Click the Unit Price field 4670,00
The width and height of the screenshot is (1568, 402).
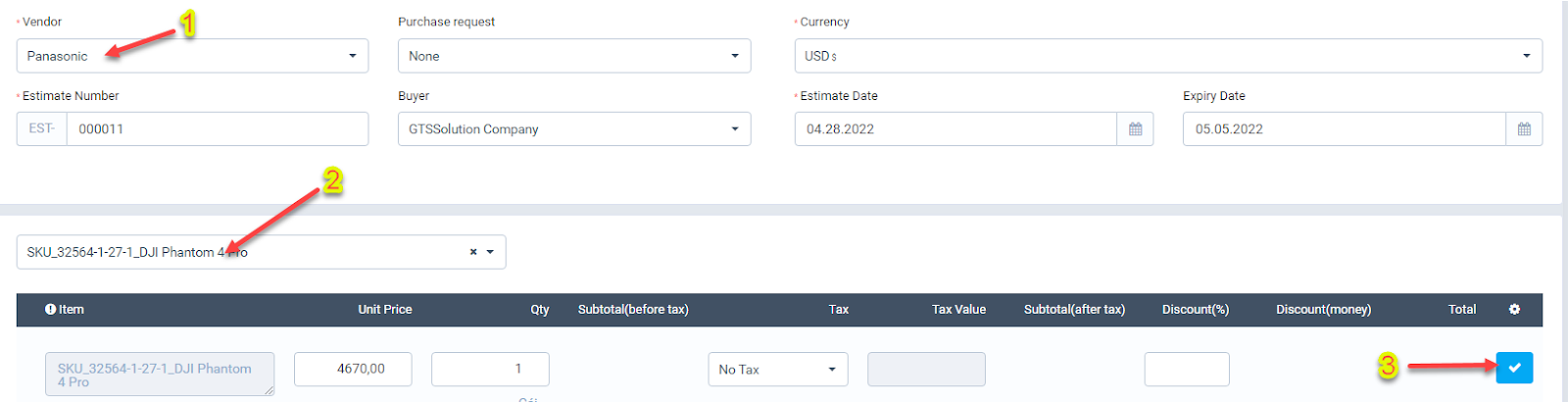tap(353, 370)
